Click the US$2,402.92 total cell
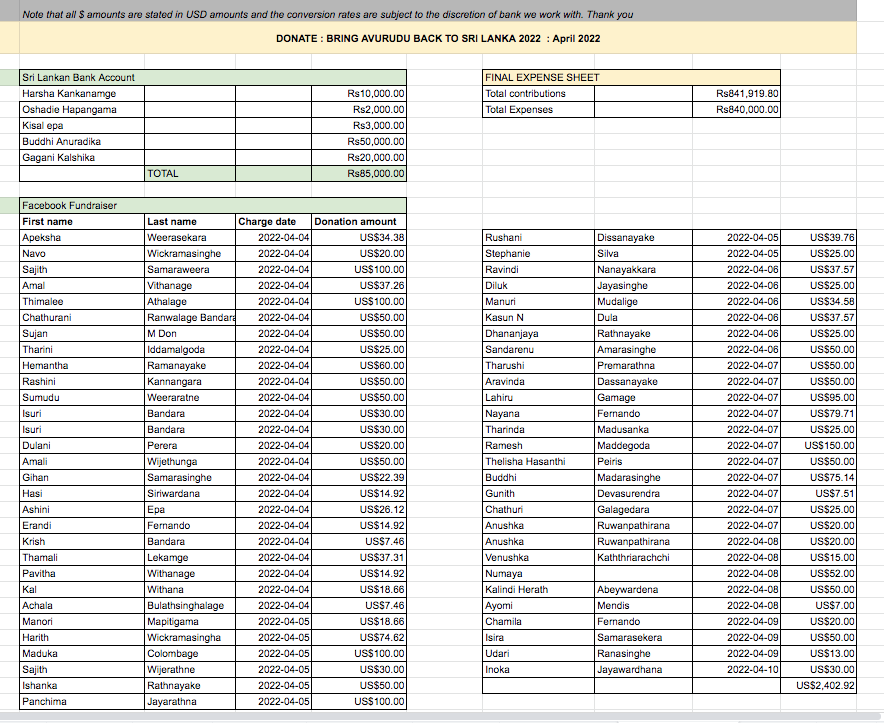884x723 pixels. point(818,685)
